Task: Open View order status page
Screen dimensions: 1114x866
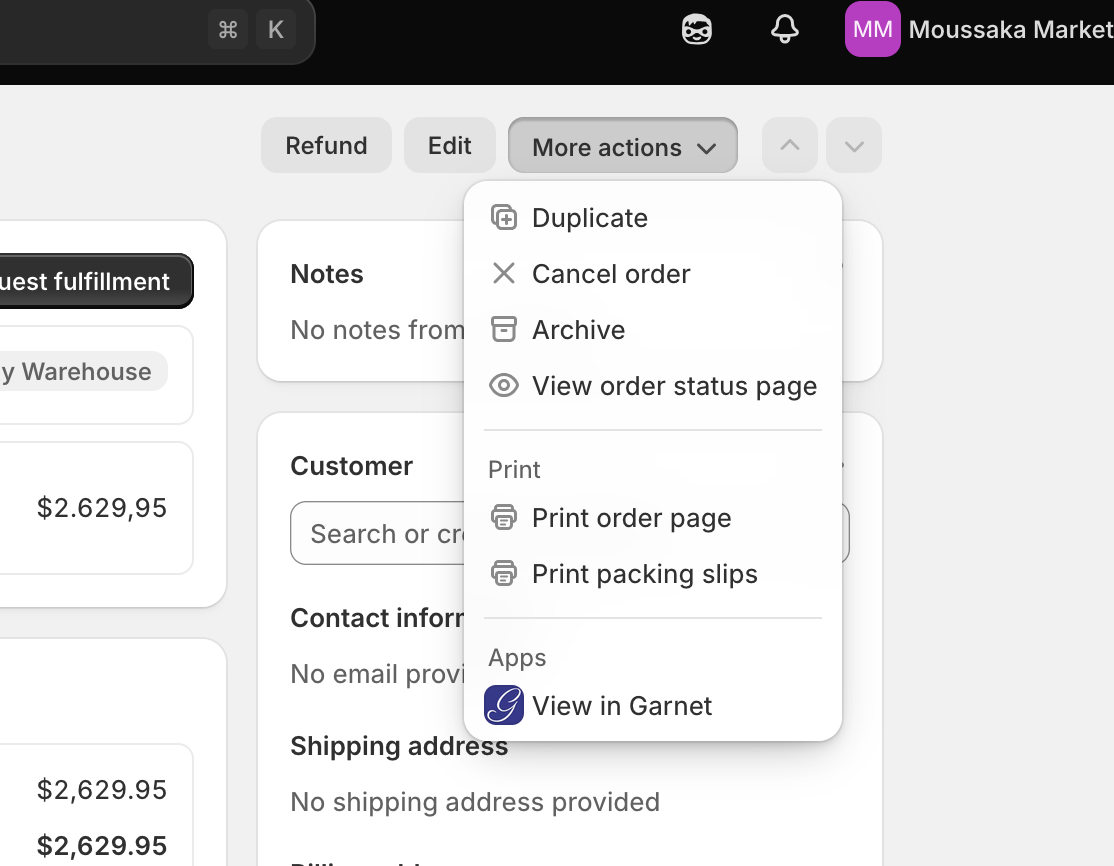Action: (652, 386)
